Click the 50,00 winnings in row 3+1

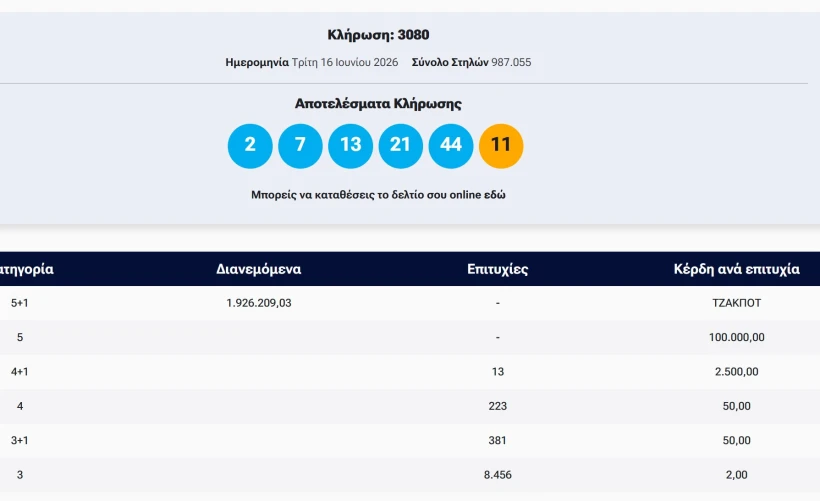736,440
